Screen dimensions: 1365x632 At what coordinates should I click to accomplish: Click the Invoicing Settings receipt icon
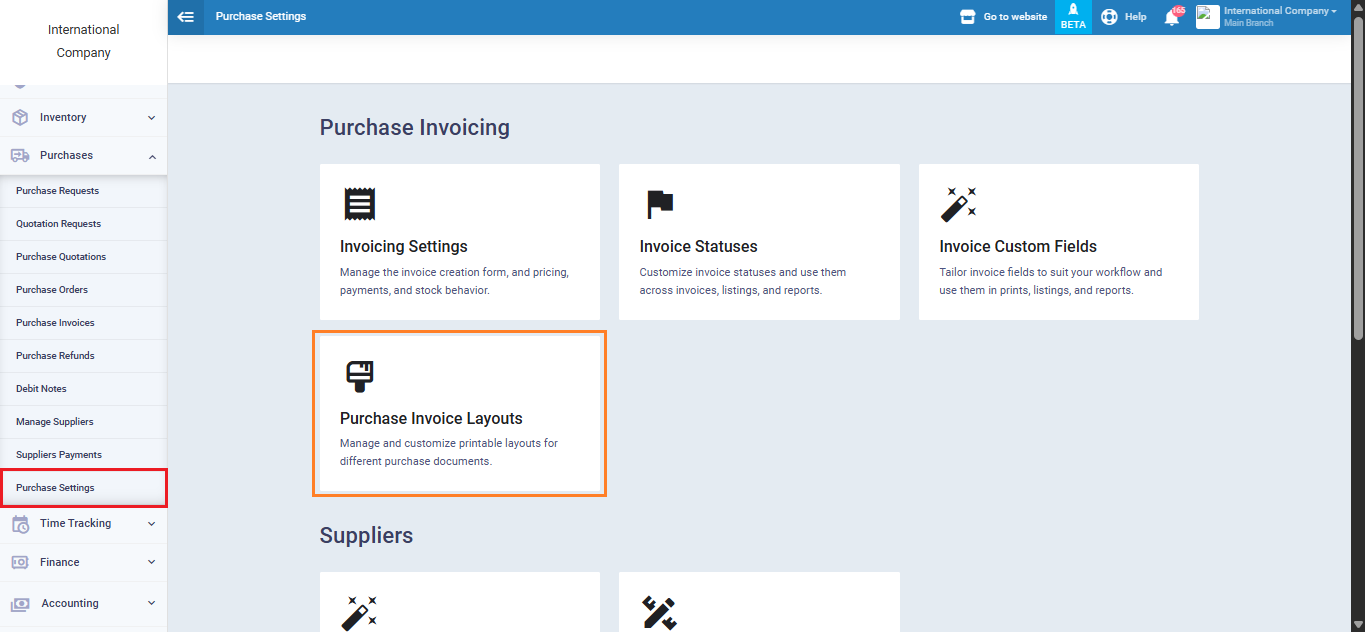(359, 204)
